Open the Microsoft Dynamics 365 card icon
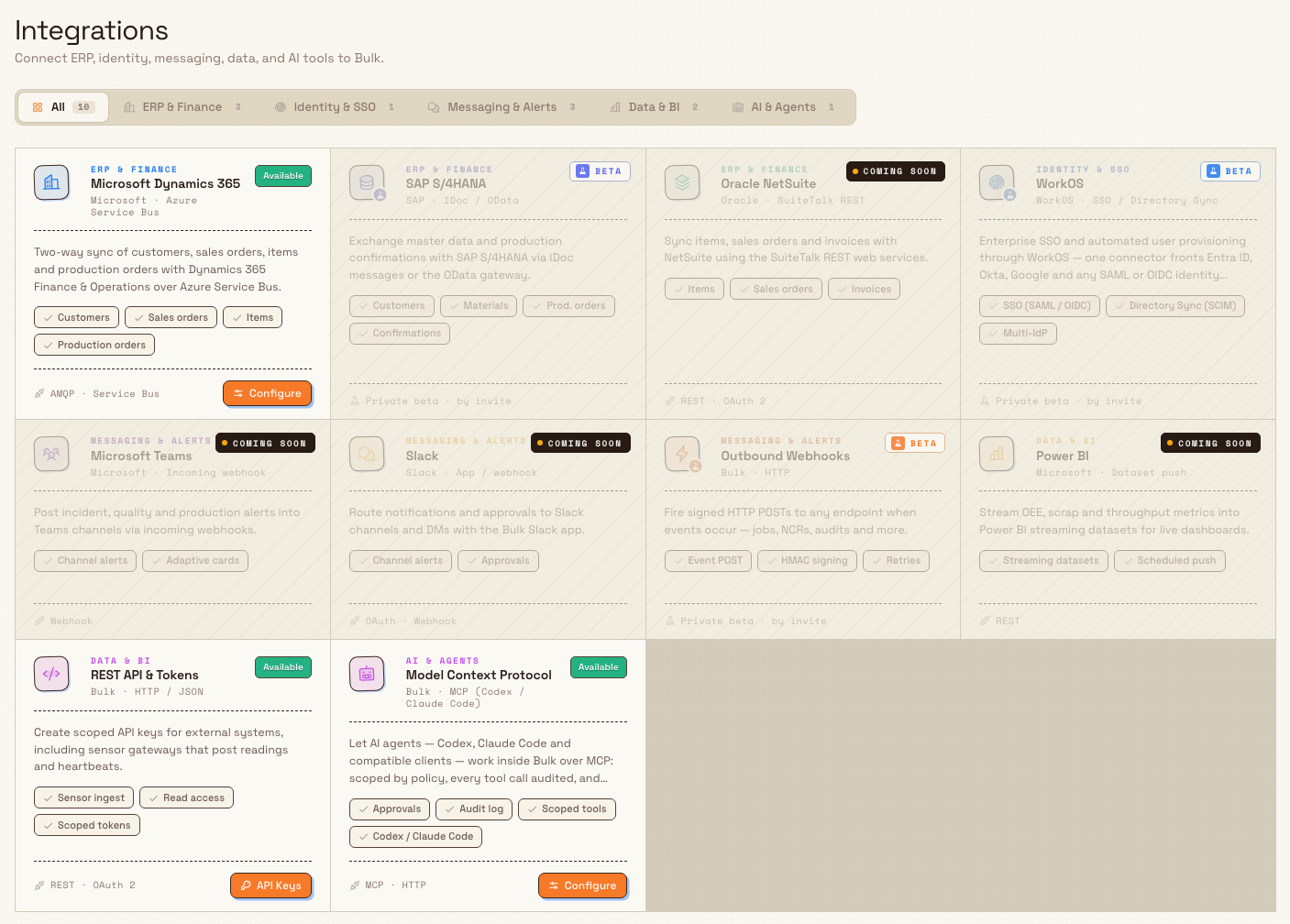 coord(51,182)
